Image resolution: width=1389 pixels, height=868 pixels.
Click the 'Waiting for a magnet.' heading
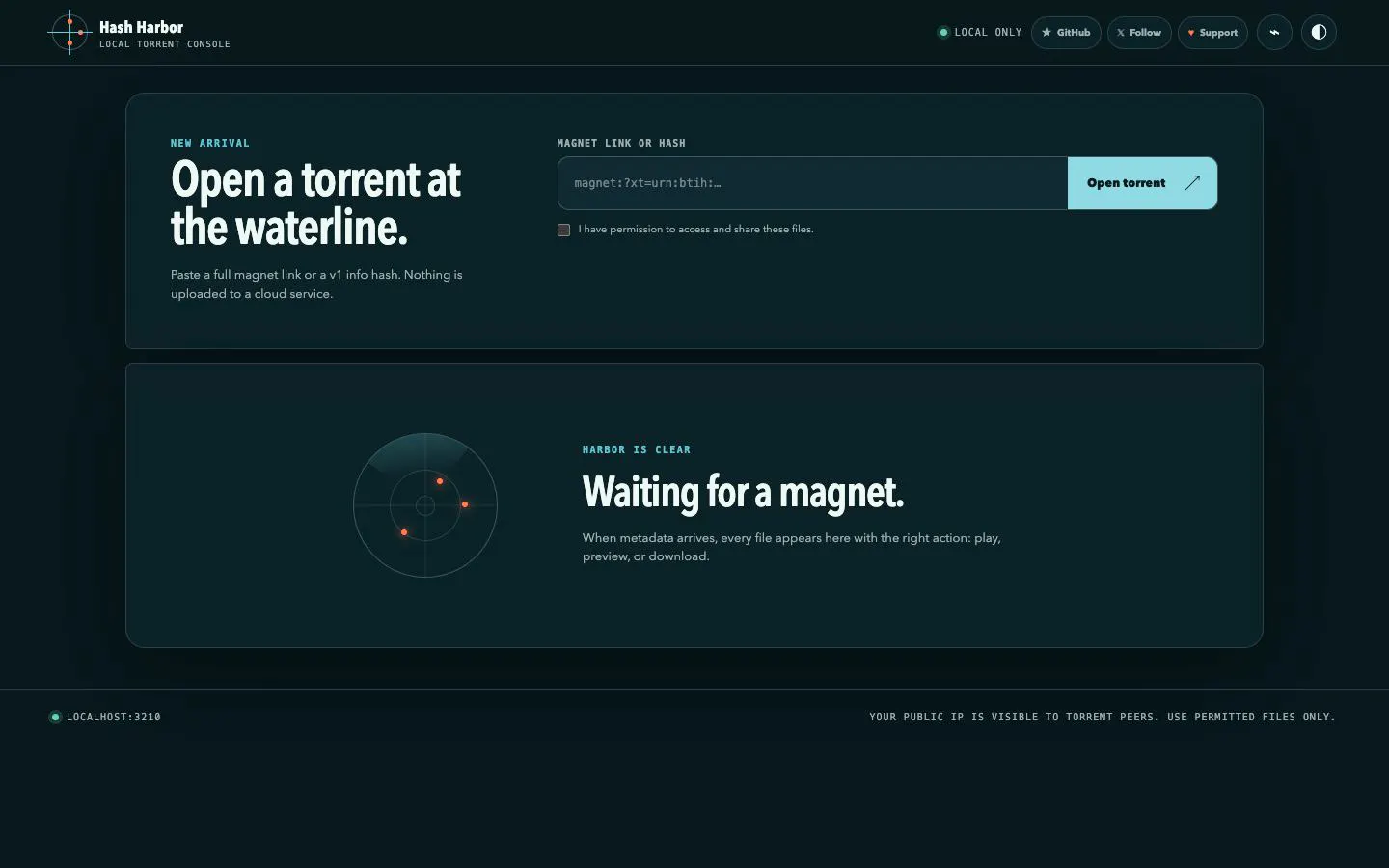[743, 492]
